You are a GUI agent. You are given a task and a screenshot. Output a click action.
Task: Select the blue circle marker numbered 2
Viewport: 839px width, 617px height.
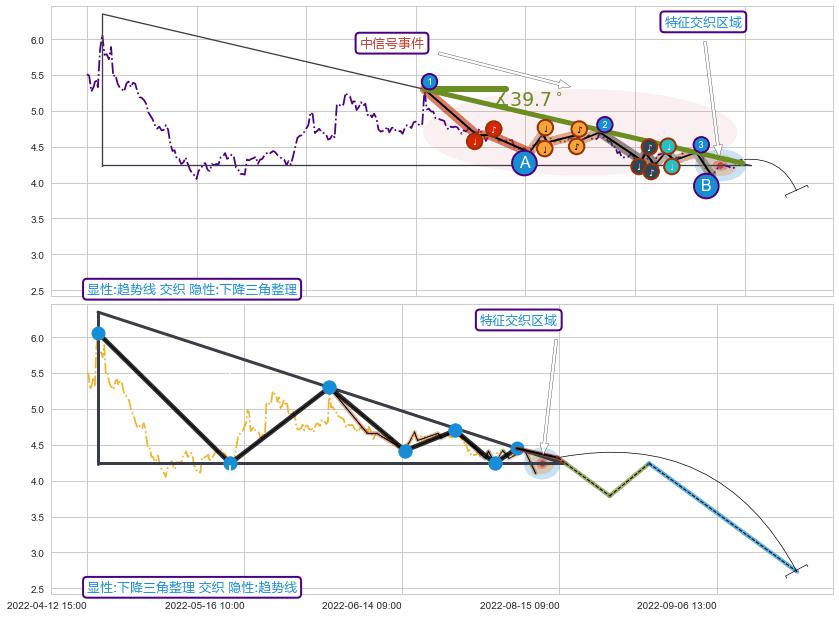pyautogui.click(x=605, y=125)
